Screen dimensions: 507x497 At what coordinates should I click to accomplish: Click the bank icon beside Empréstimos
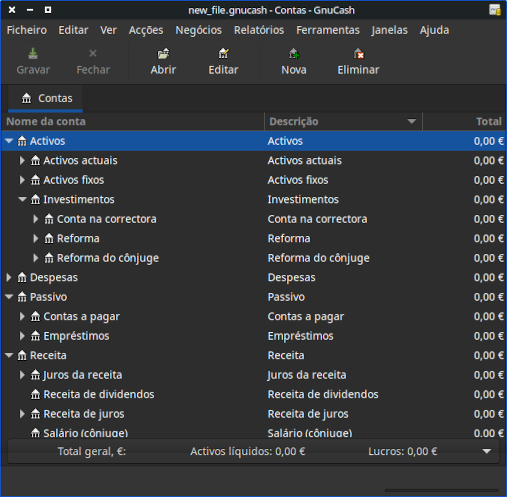[35, 336]
